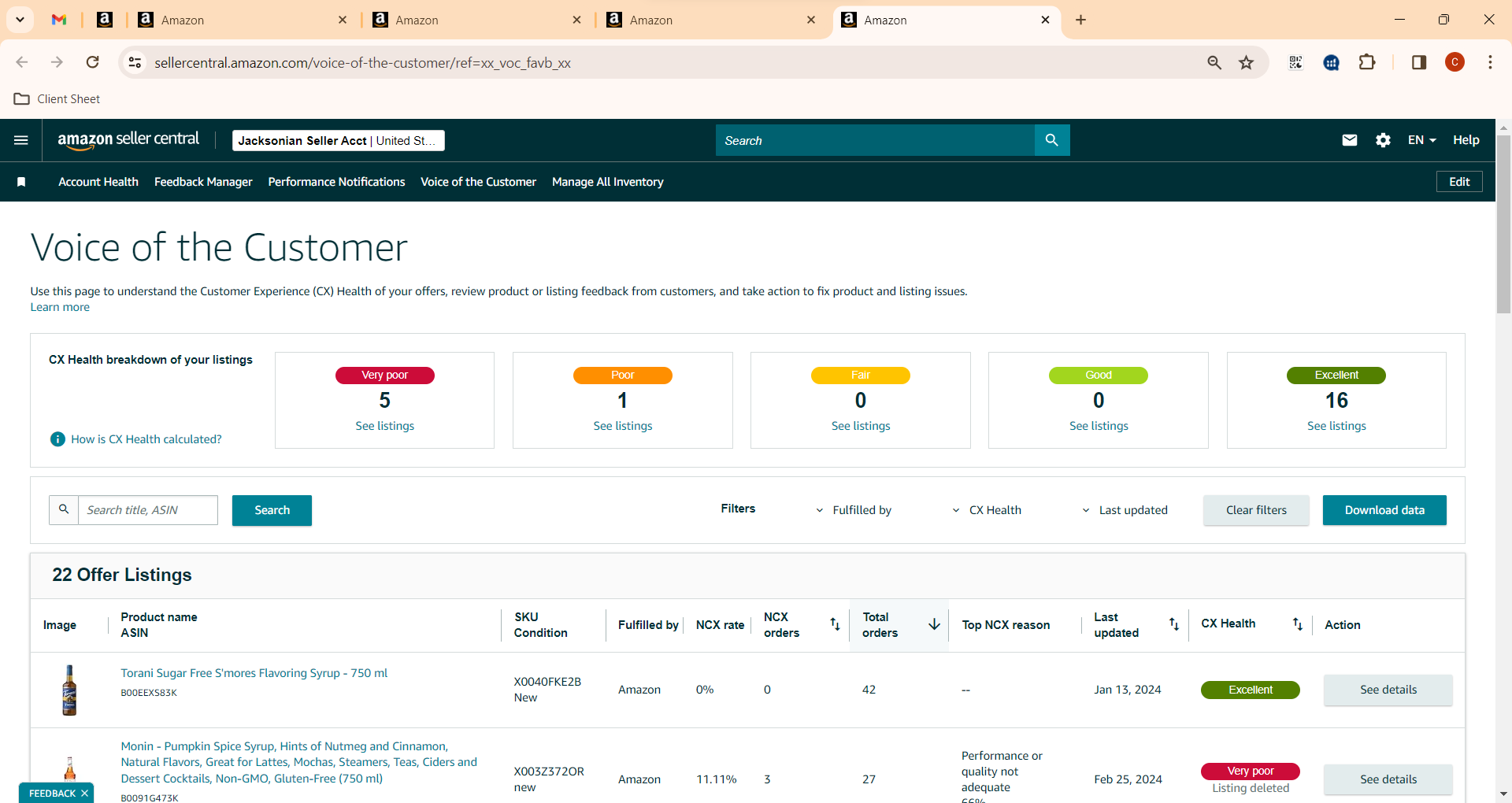Click the Download data button
Screen dimensions: 1512x803
click(1384, 510)
